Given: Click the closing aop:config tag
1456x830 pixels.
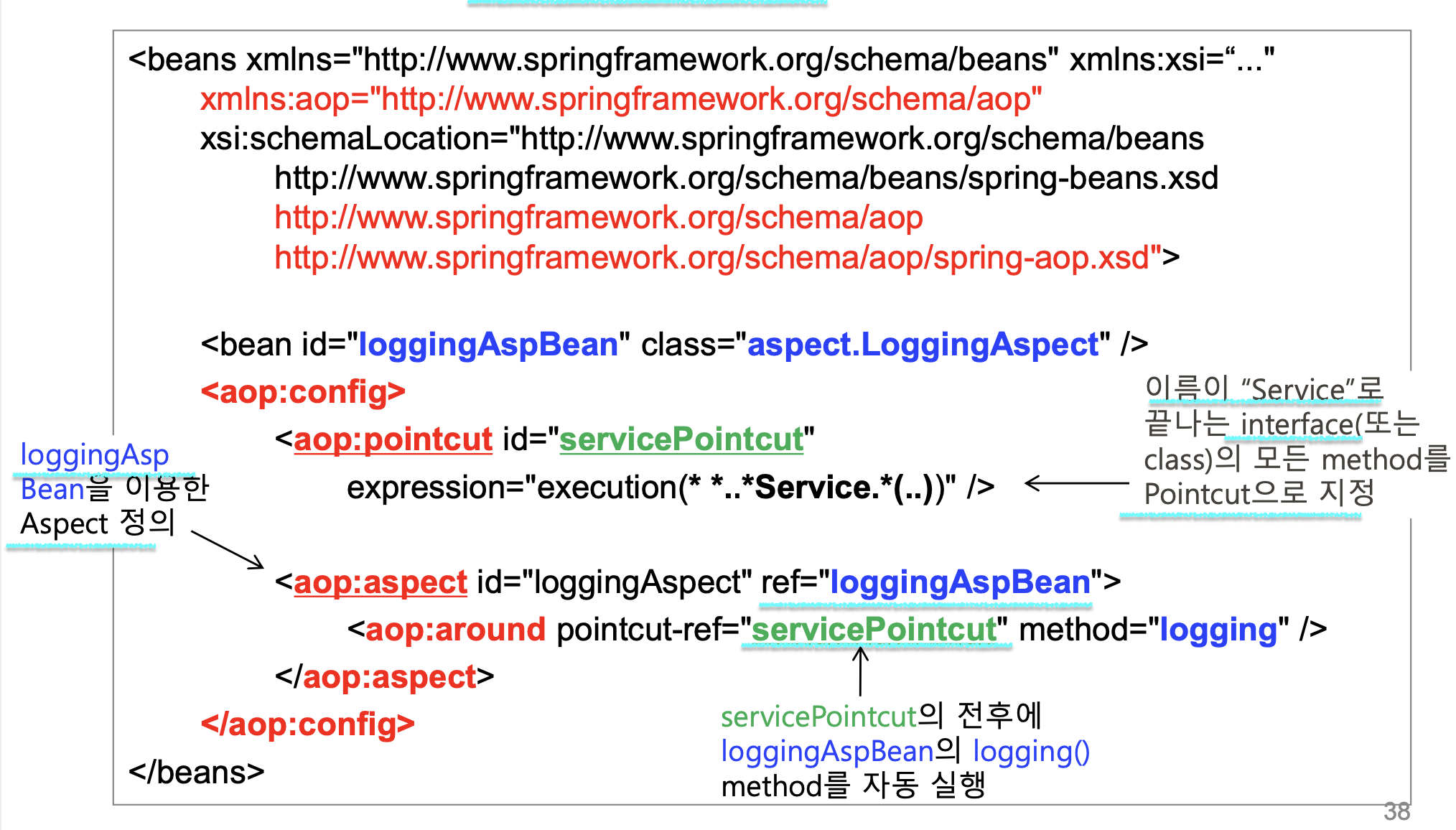Looking at the screenshot, I should [x=307, y=724].
